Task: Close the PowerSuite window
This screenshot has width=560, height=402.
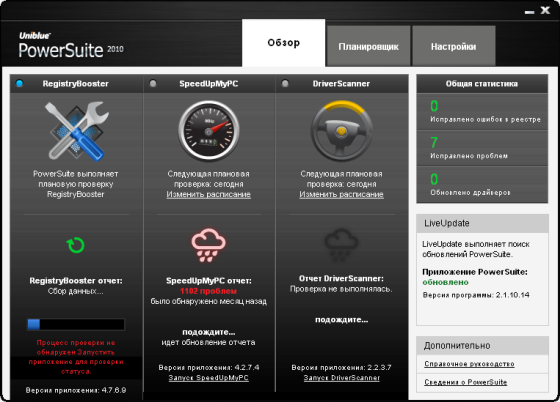Action: click(545, 10)
